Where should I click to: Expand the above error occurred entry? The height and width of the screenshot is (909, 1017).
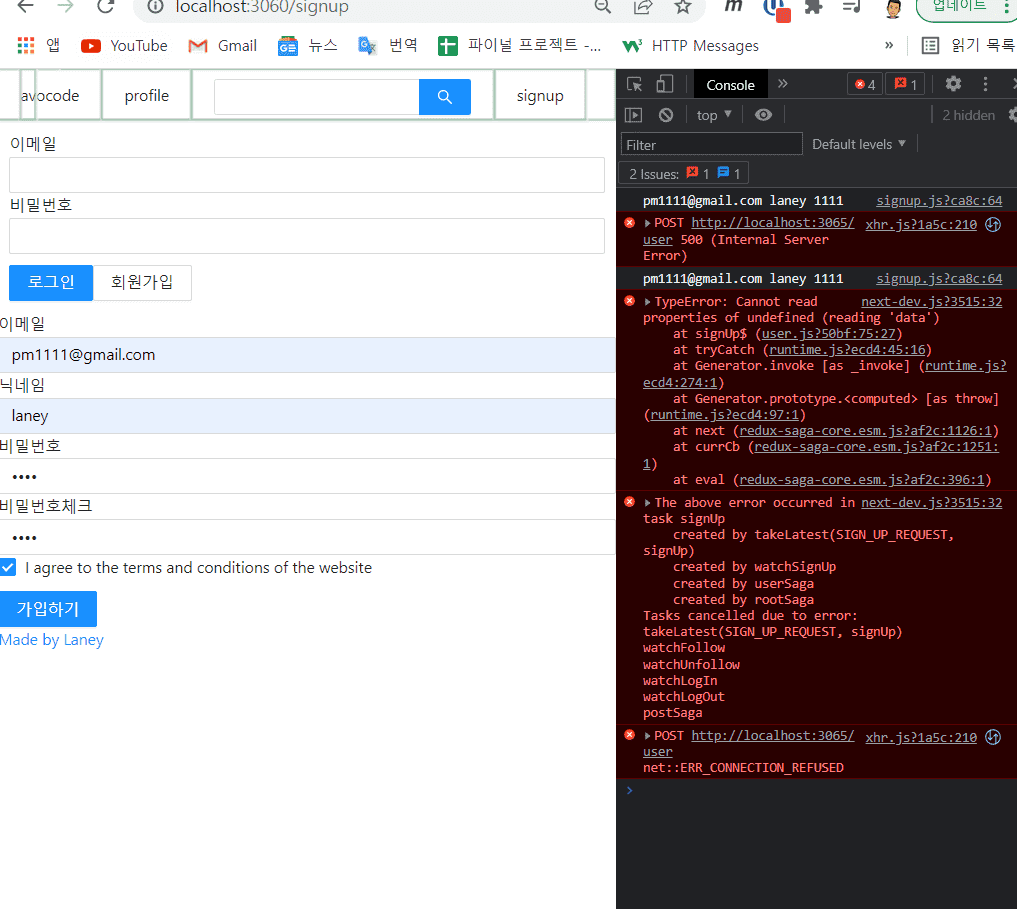(x=647, y=503)
